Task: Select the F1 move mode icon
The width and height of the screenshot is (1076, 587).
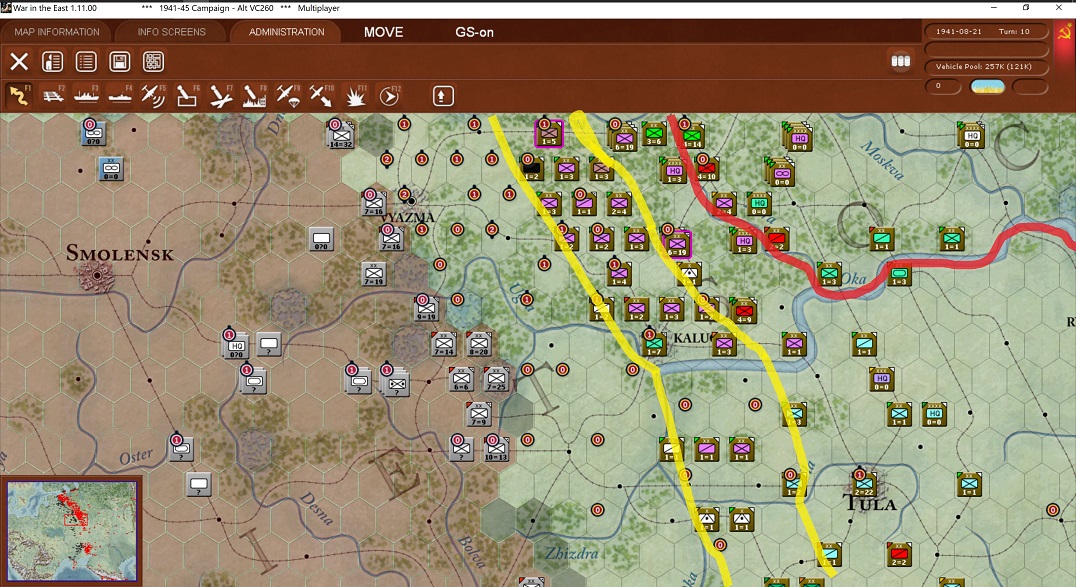Action: 19,96
